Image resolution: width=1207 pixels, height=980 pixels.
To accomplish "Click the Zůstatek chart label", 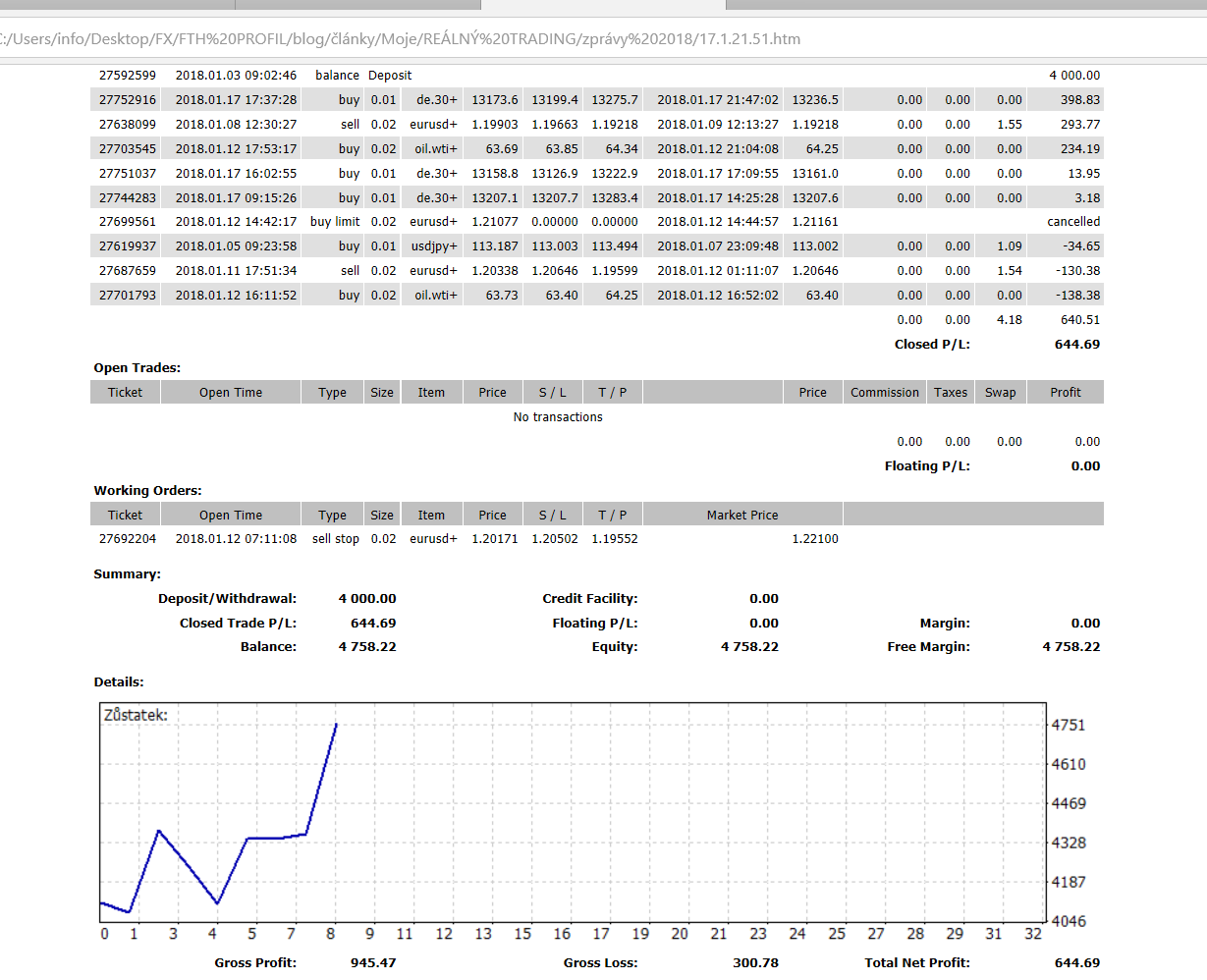I will (136, 716).
